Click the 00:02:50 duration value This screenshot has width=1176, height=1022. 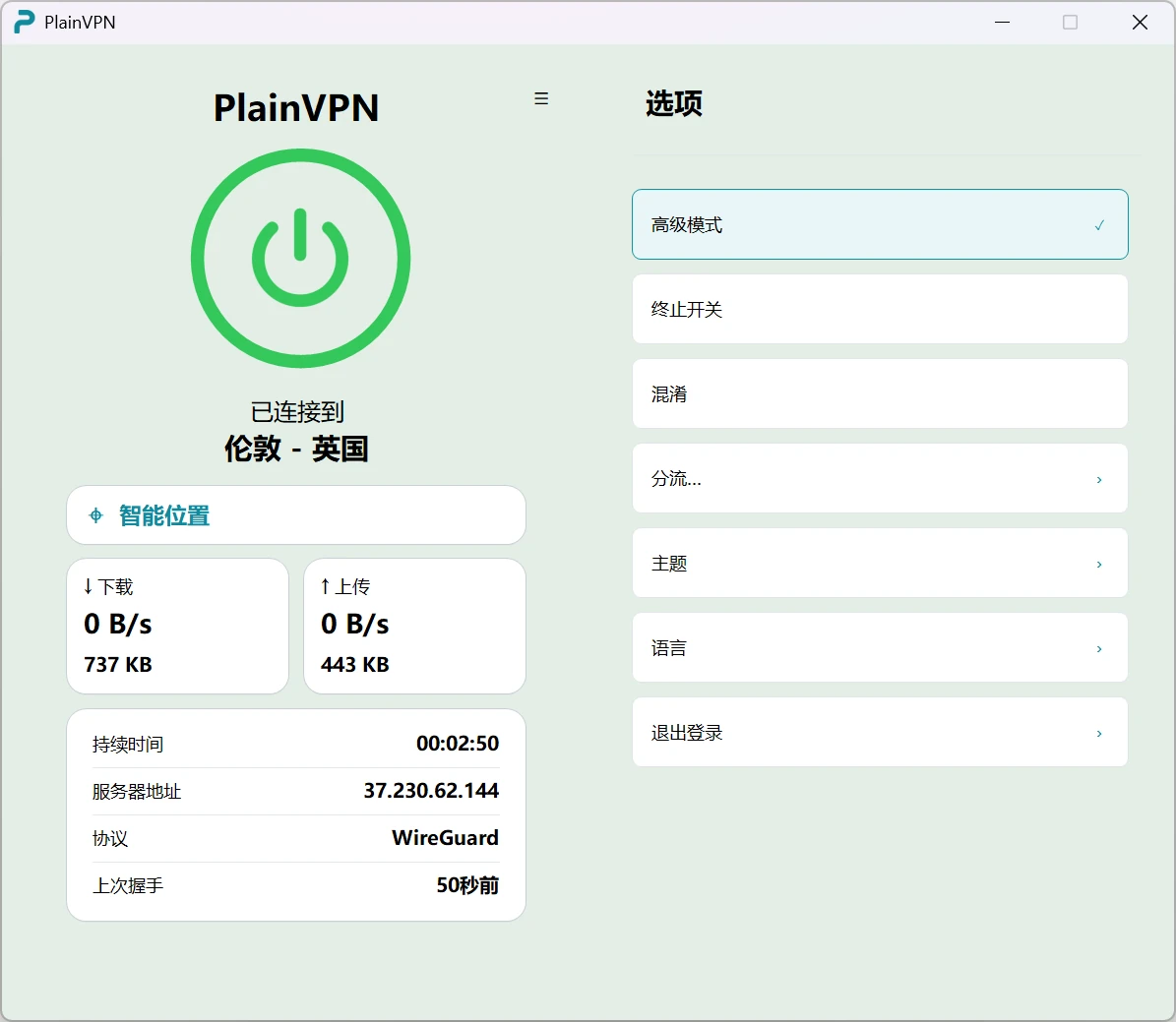point(458,743)
